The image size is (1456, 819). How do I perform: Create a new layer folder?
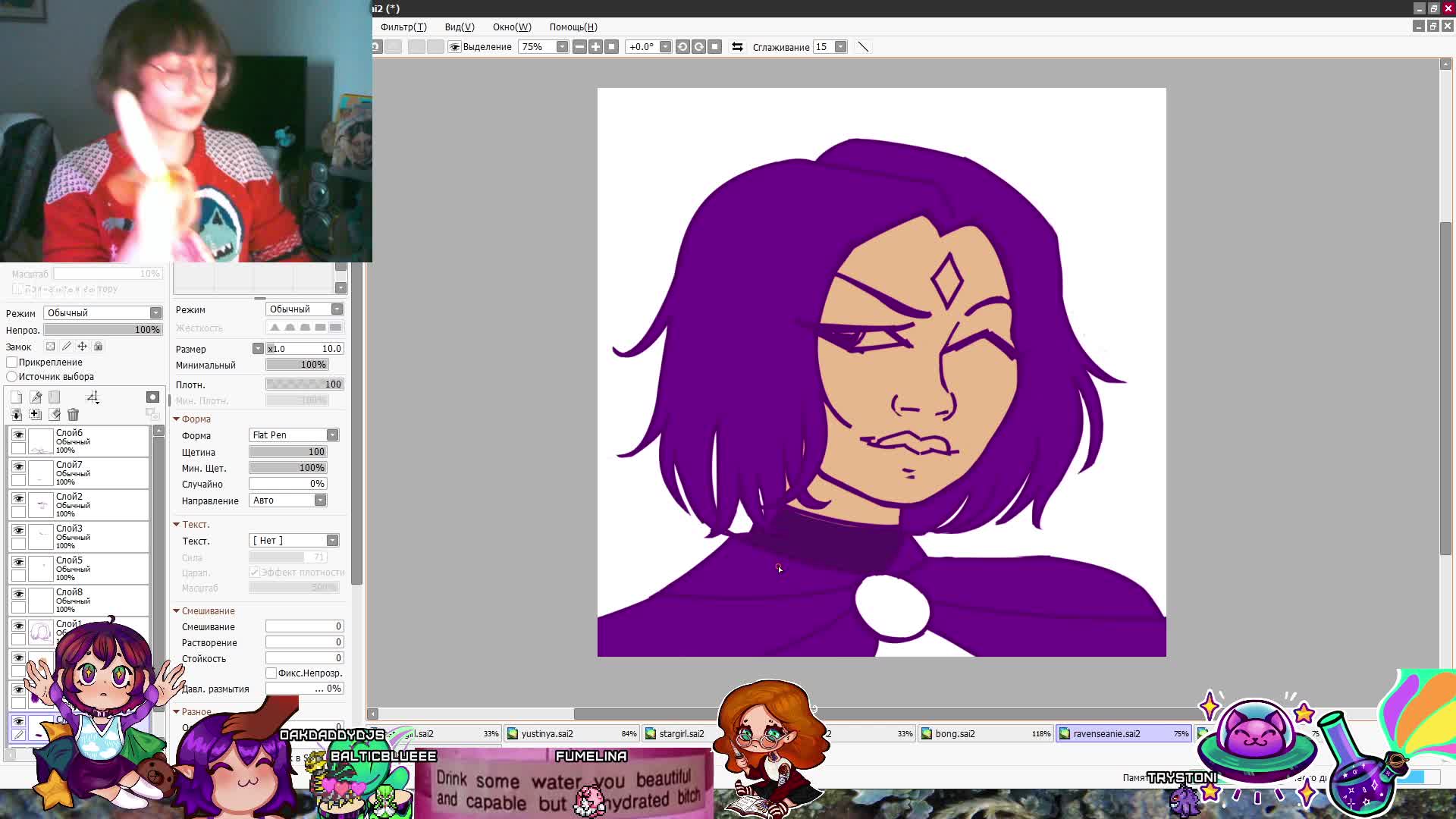pyautogui.click(x=55, y=397)
